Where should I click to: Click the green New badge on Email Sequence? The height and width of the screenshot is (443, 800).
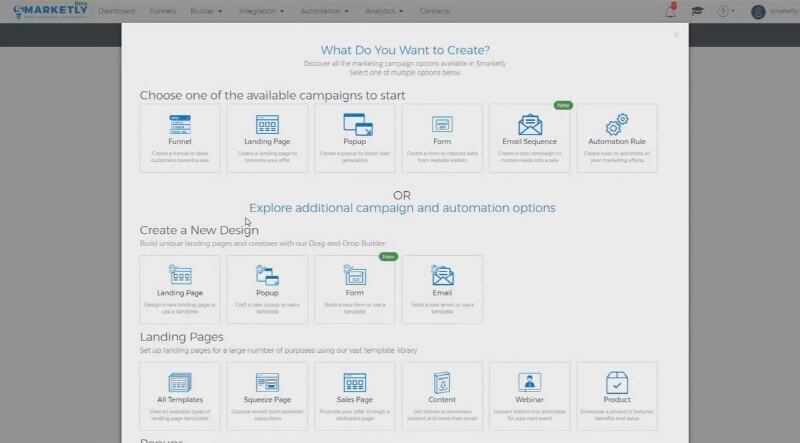[x=563, y=105]
